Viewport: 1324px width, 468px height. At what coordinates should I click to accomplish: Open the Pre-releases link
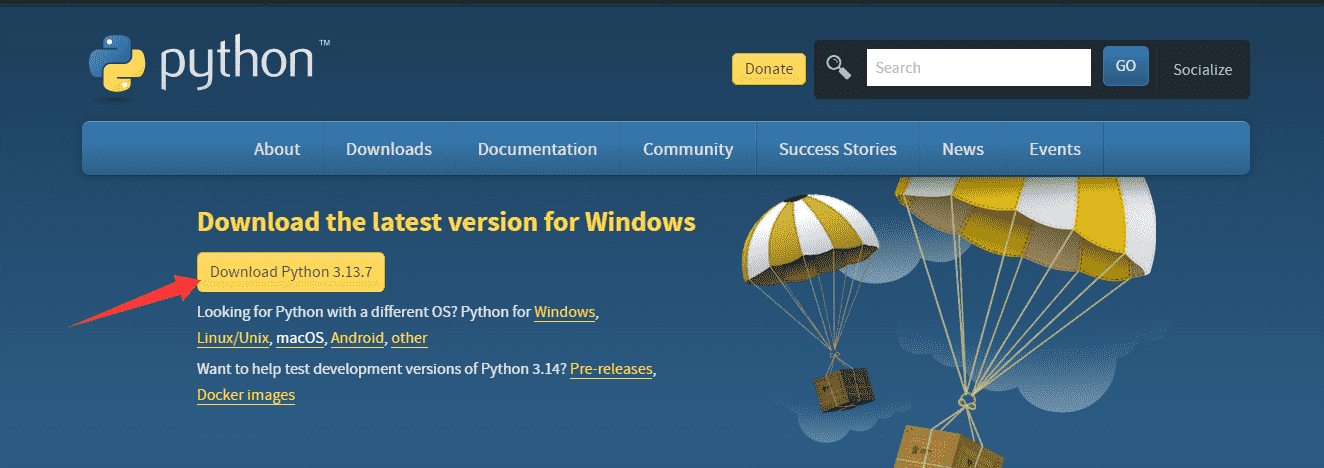pos(611,369)
